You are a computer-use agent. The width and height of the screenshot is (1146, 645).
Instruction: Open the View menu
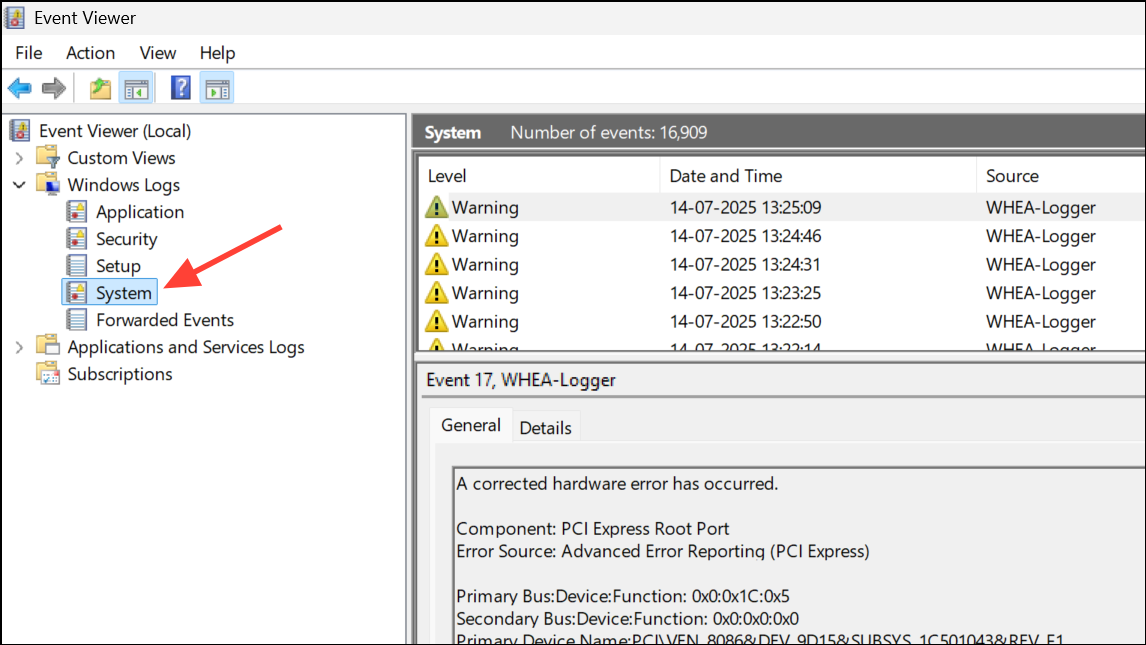pos(158,53)
